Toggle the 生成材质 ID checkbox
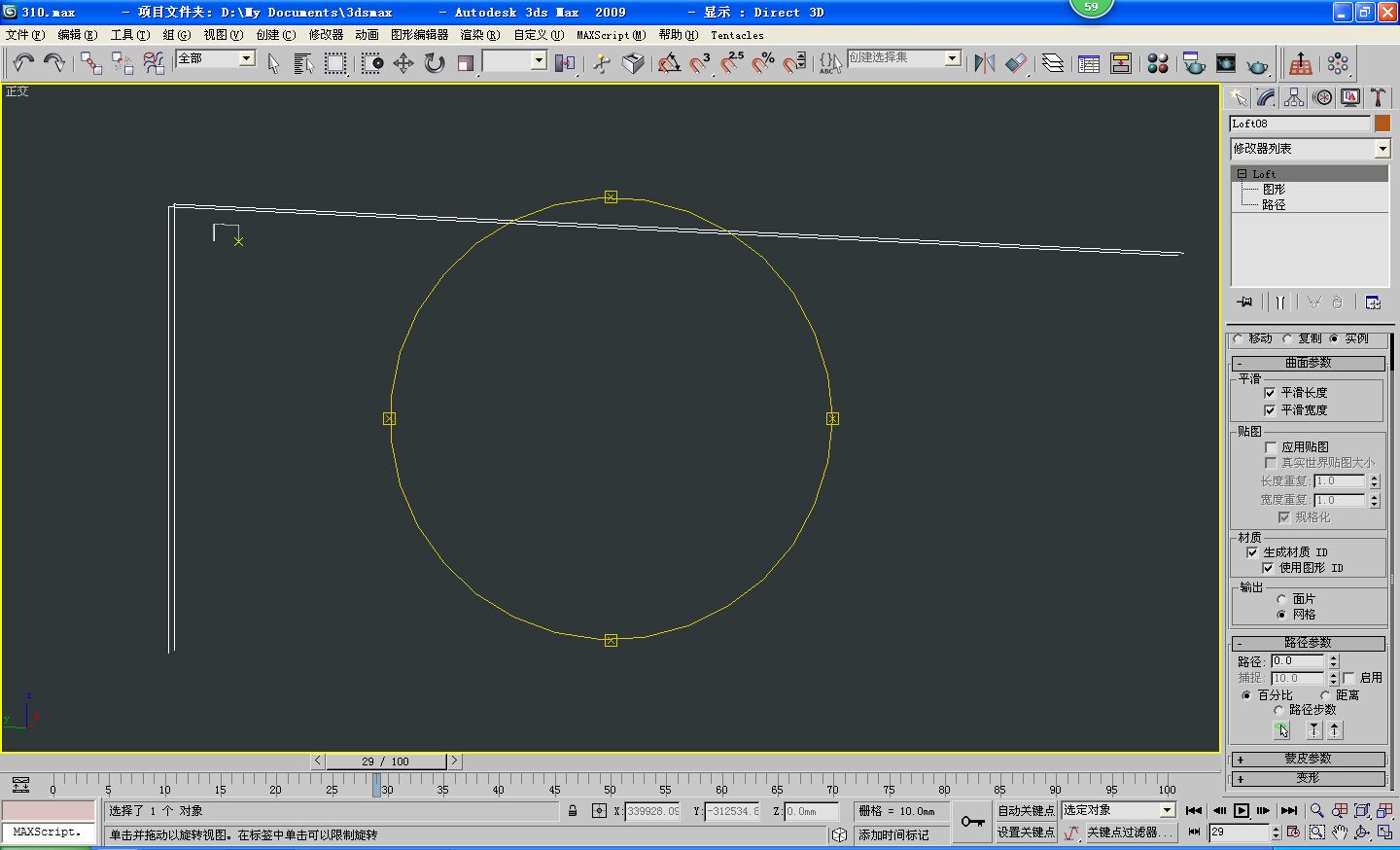Screen dimensions: 1400x850 (x=1252, y=552)
